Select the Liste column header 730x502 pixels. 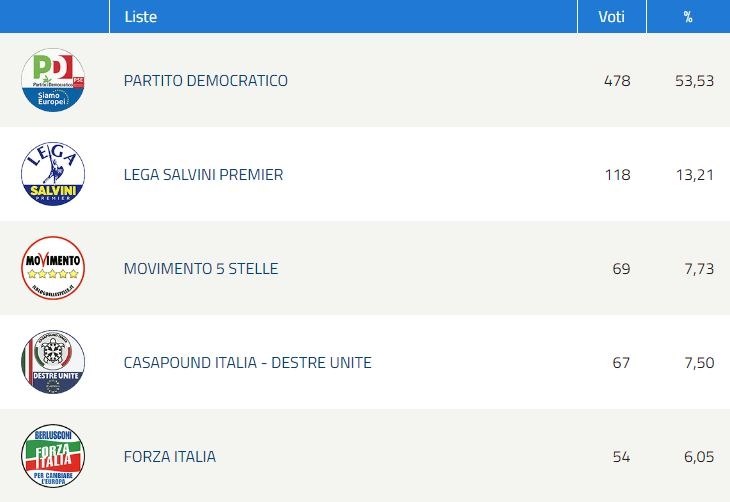point(141,17)
